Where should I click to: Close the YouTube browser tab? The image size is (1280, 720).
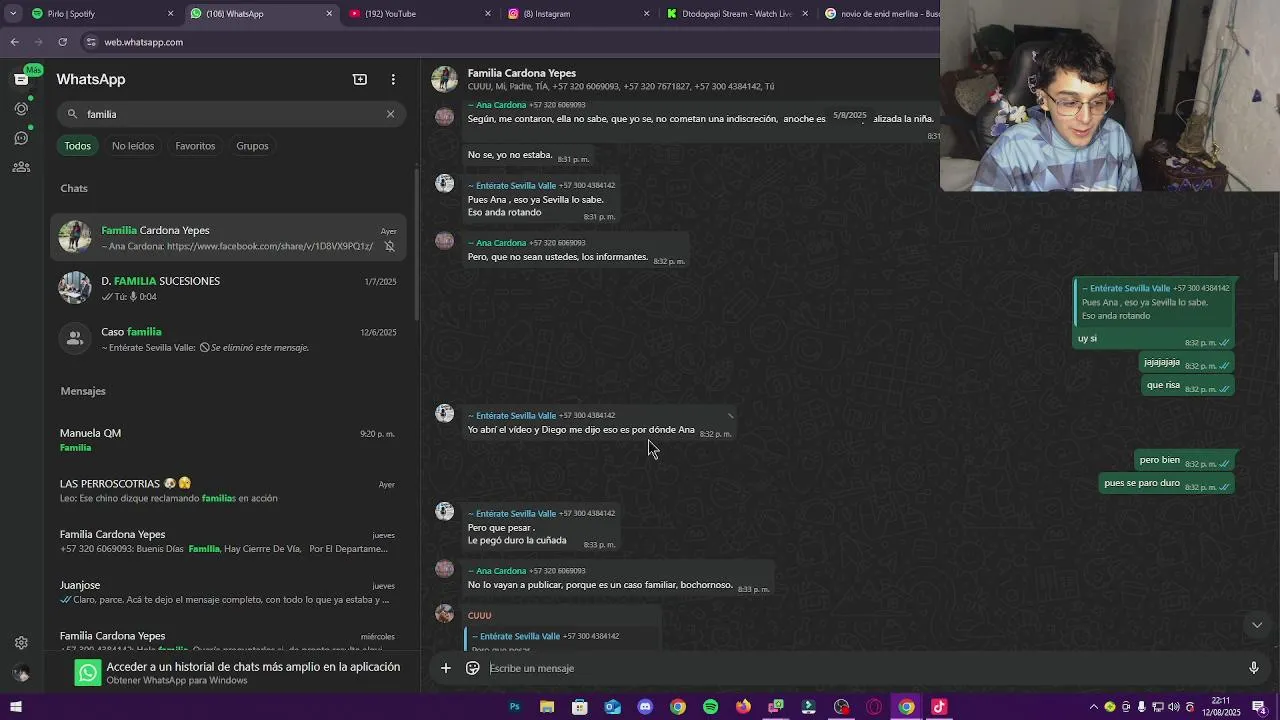(x=488, y=14)
